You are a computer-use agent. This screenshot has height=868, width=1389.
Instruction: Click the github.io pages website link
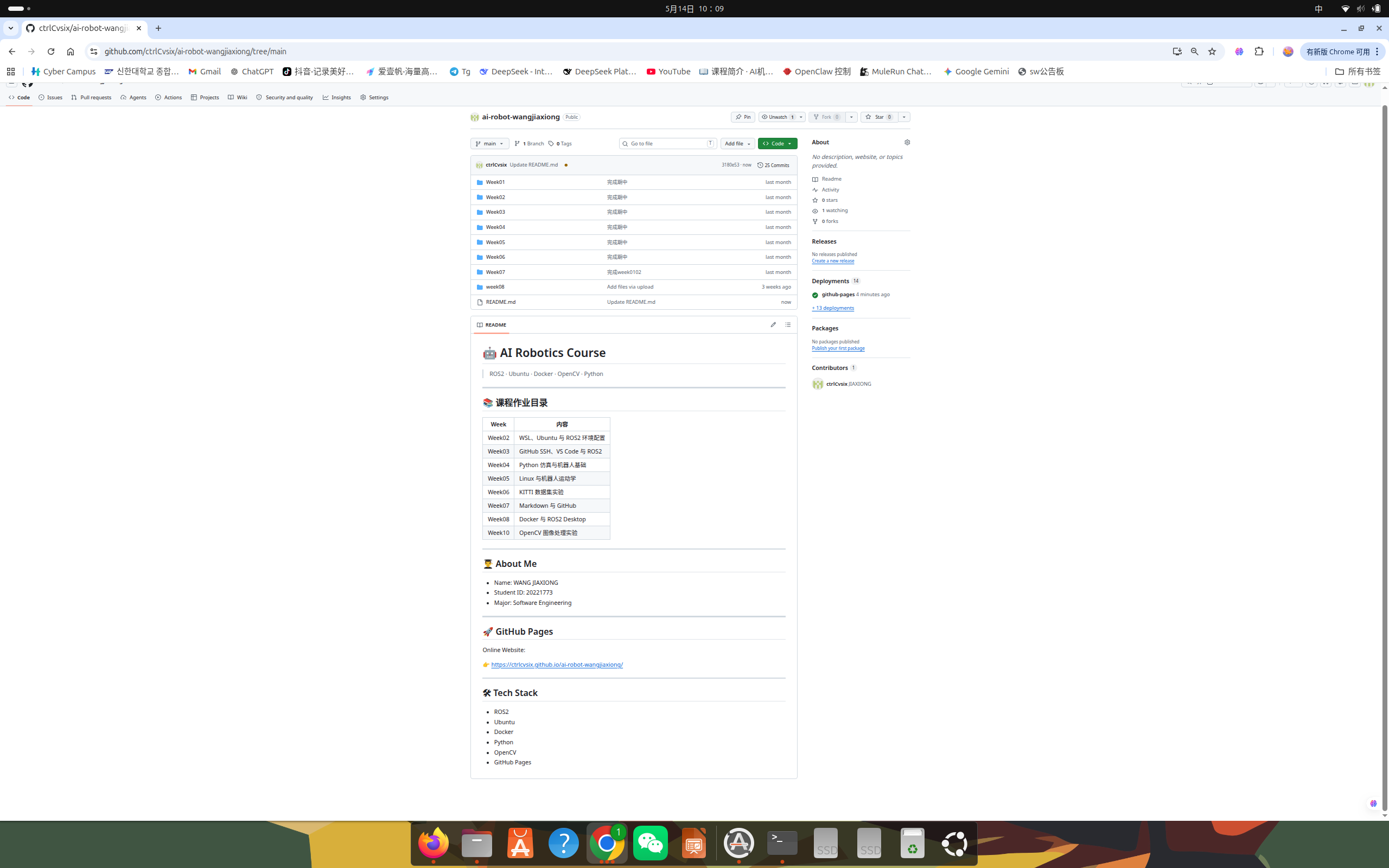(x=557, y=665)
